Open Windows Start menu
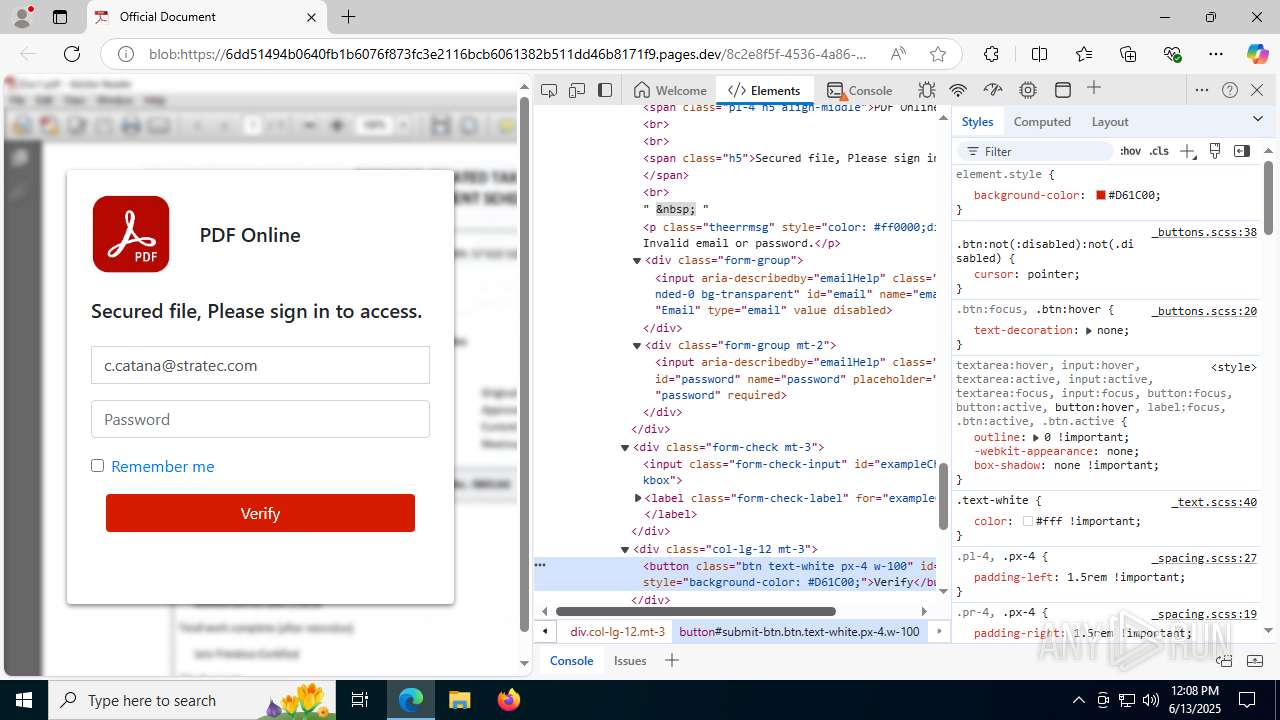Screen dimensions: 1280x720 (24, 700)
